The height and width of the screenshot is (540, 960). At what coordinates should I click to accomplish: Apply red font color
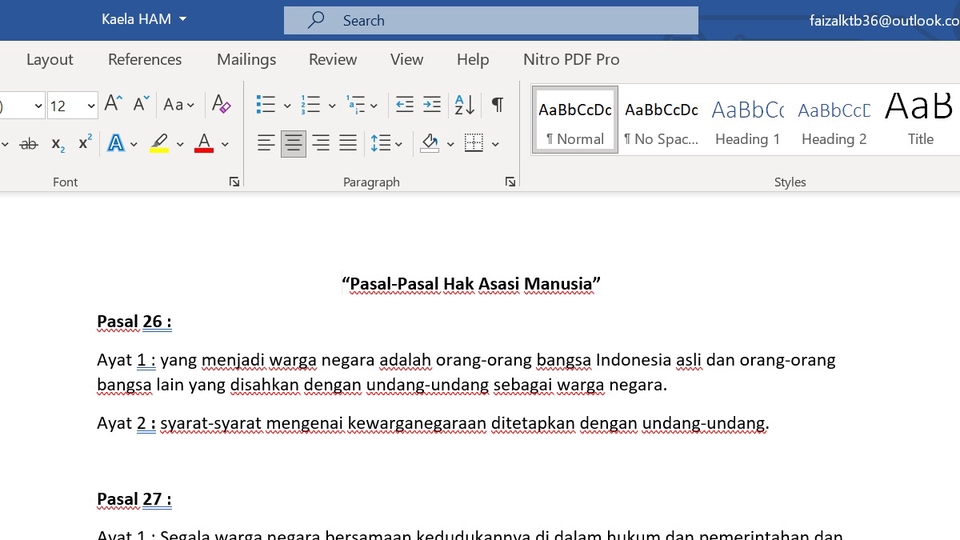(204, 143)
